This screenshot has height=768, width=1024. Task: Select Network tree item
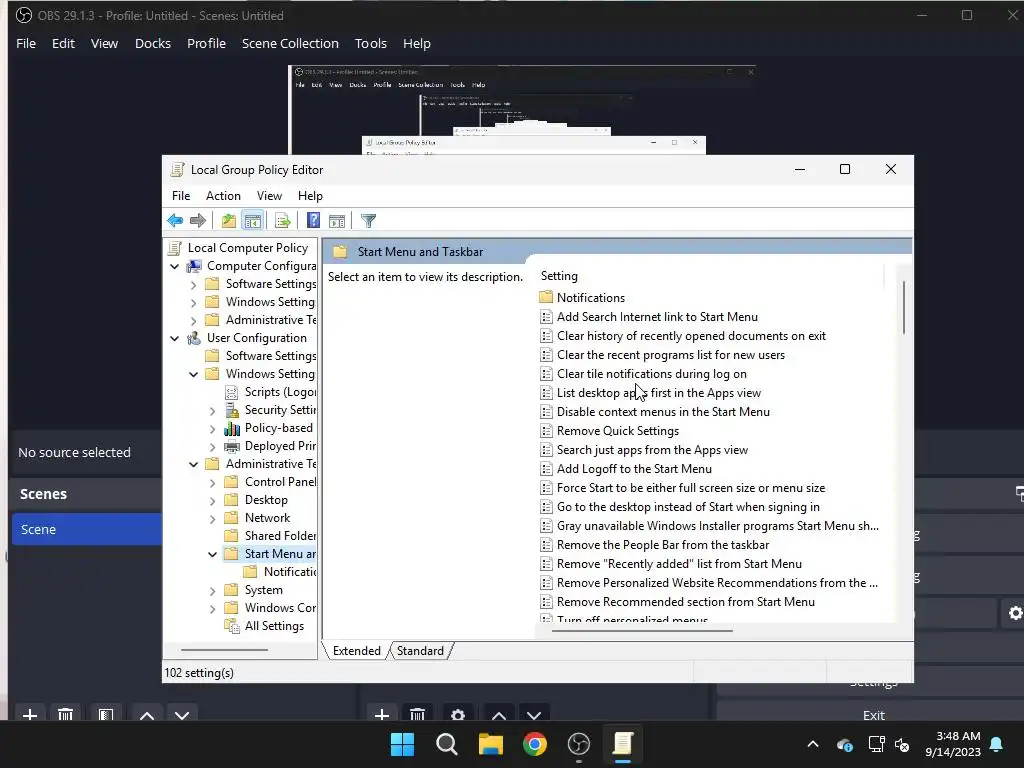[x=267, y=518]
